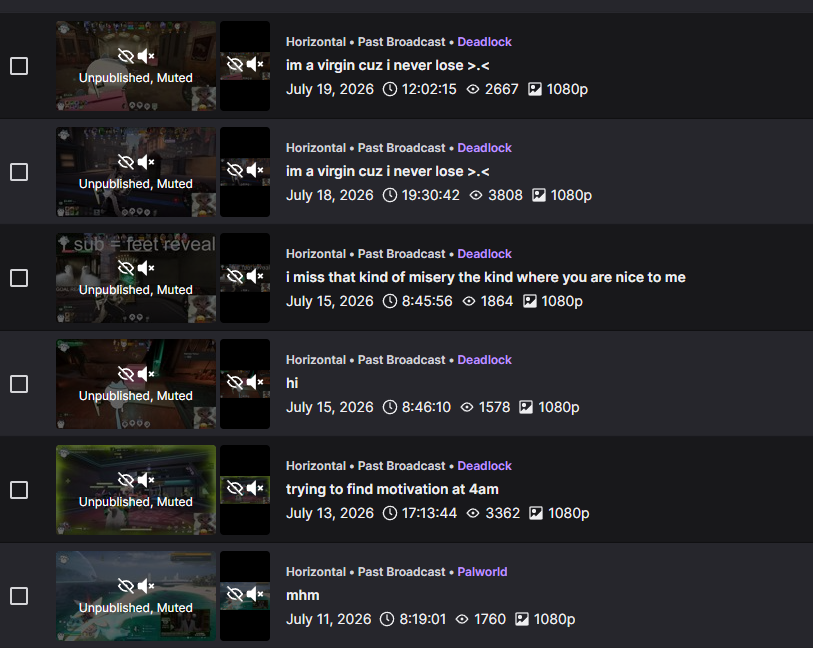Click the views eye icon next to 3808

(x=476, y=195)
